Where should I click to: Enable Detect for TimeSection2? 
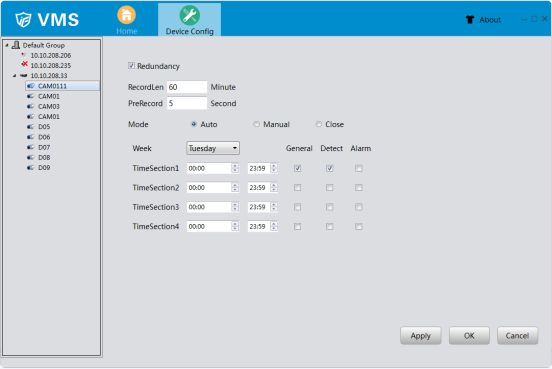(x=330, y=188)
